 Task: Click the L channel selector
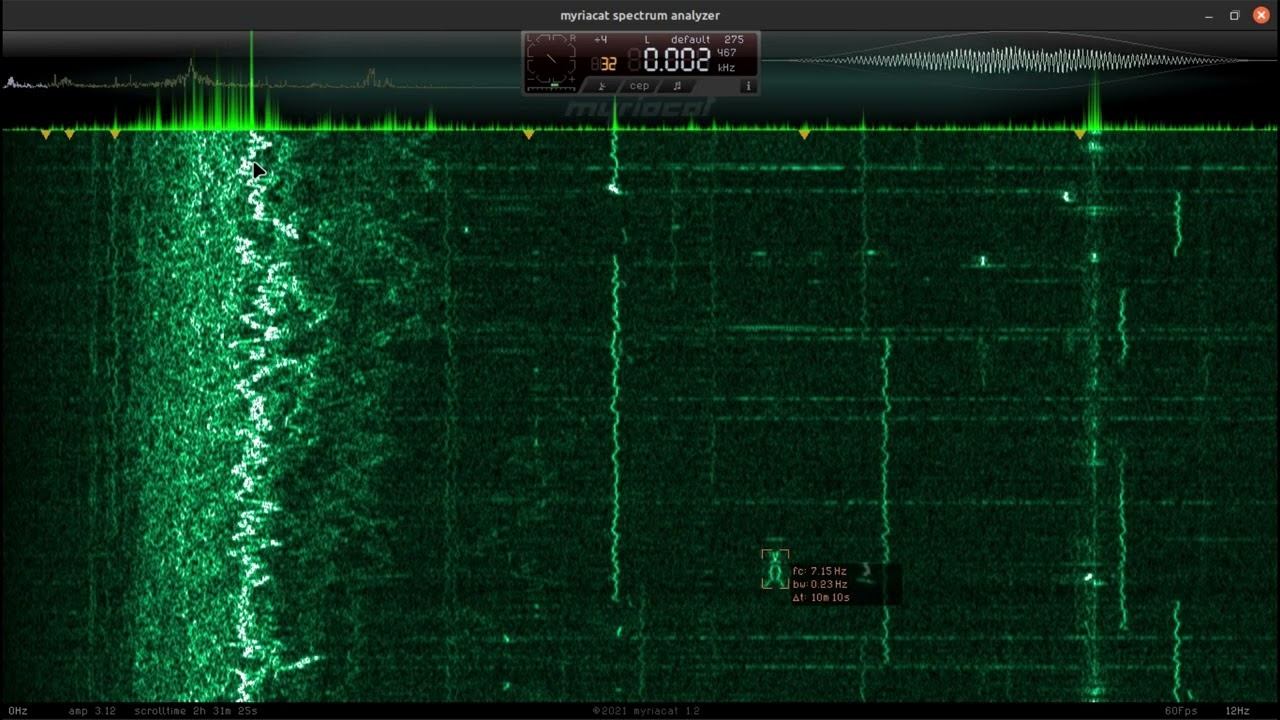647,40
